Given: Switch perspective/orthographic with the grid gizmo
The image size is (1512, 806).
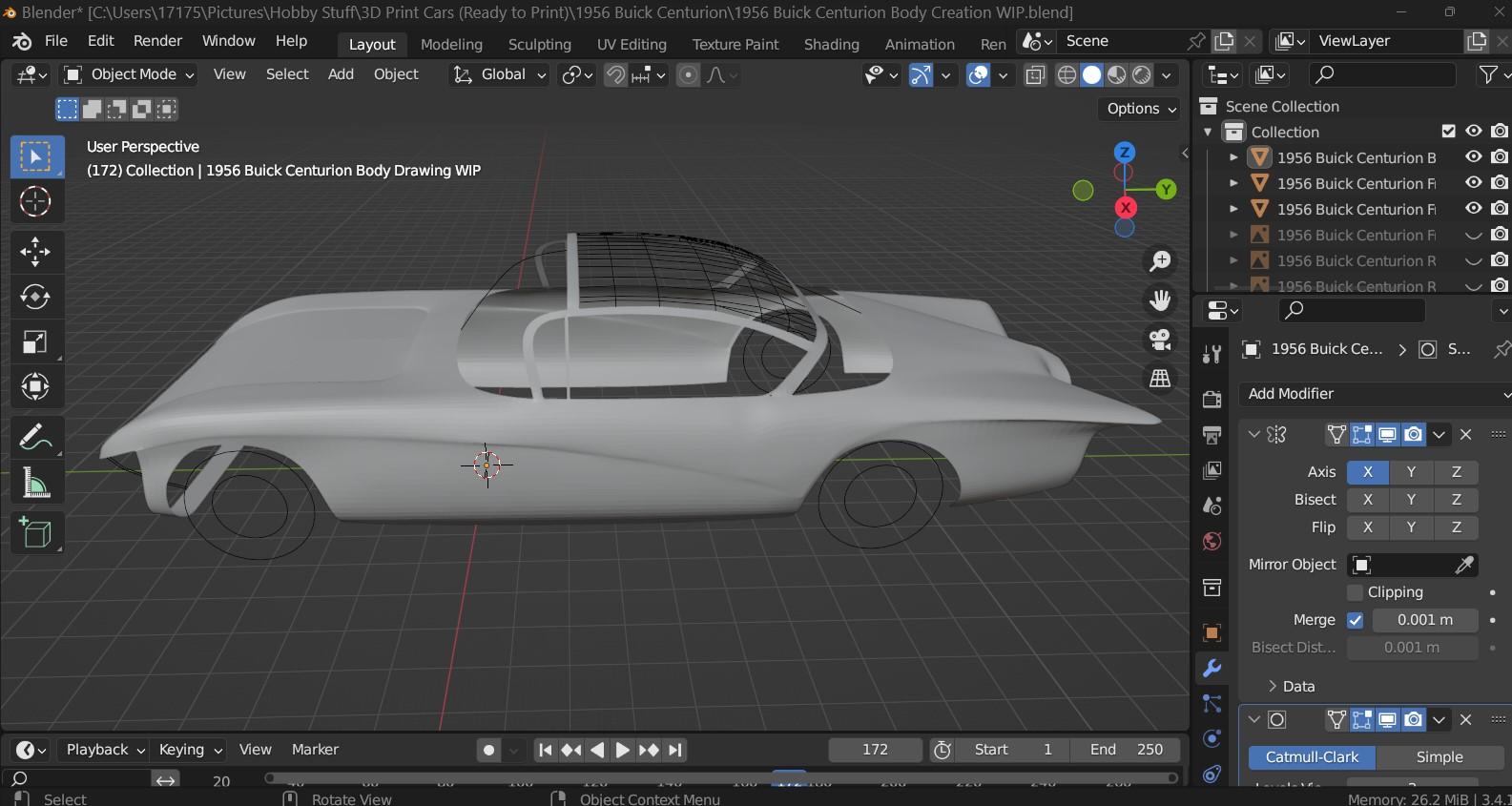Looking at the screenshot, I should [1160, 379].
